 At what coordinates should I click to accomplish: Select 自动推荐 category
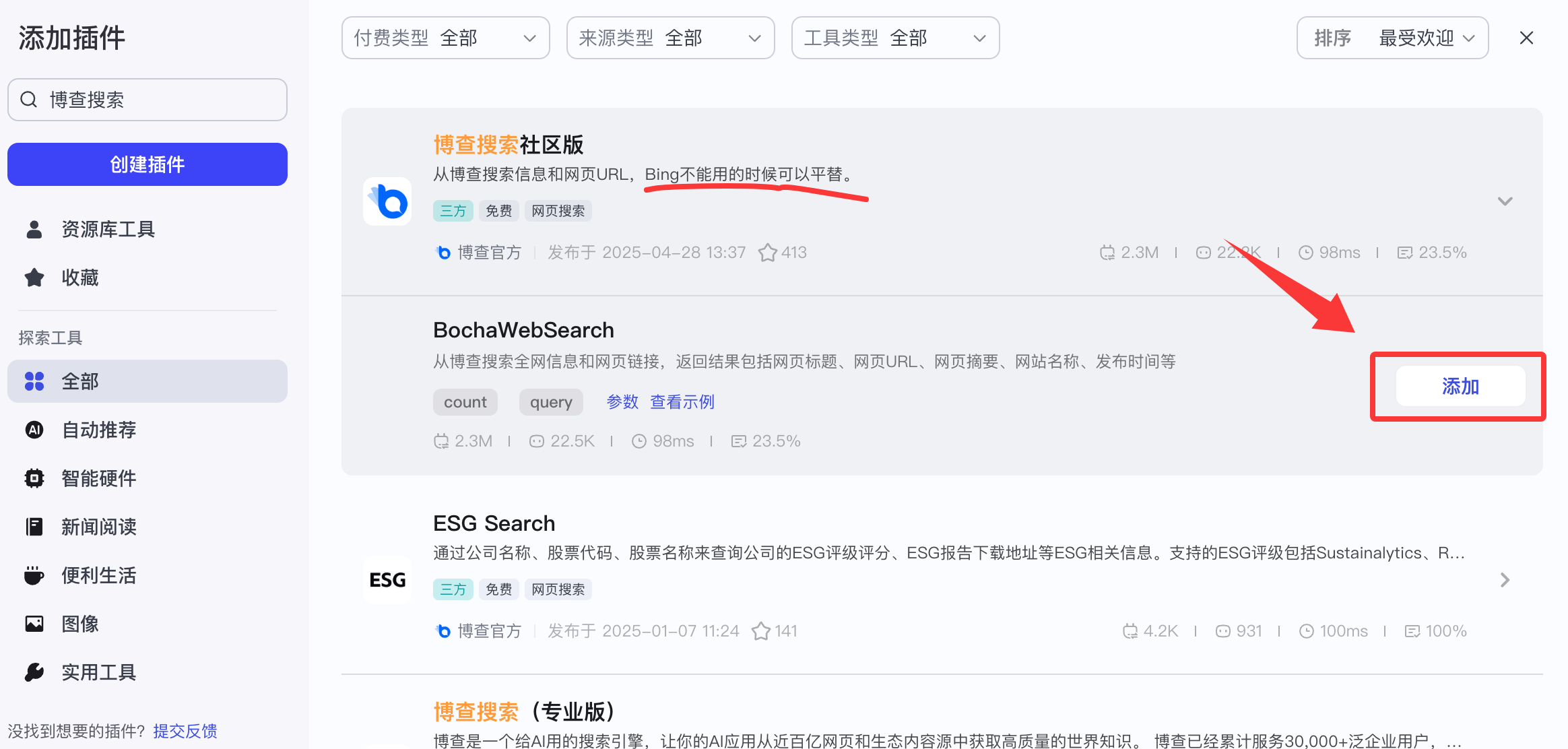click(x=98, y=430)
